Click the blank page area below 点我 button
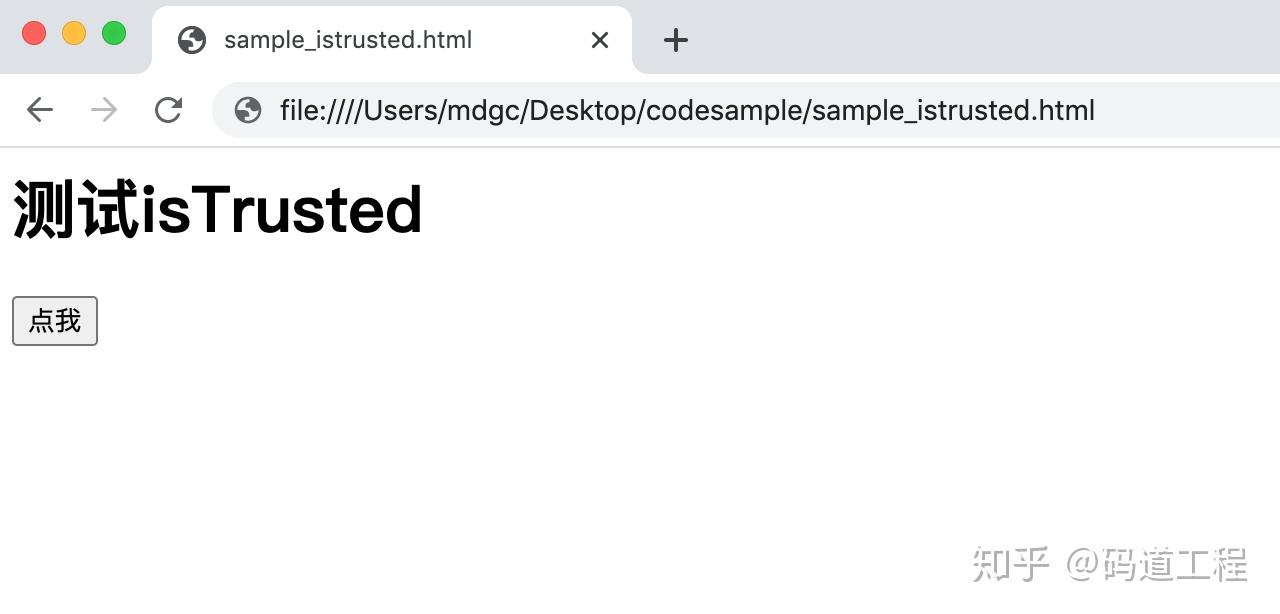 pyautogui.click(x=400, y=450)
